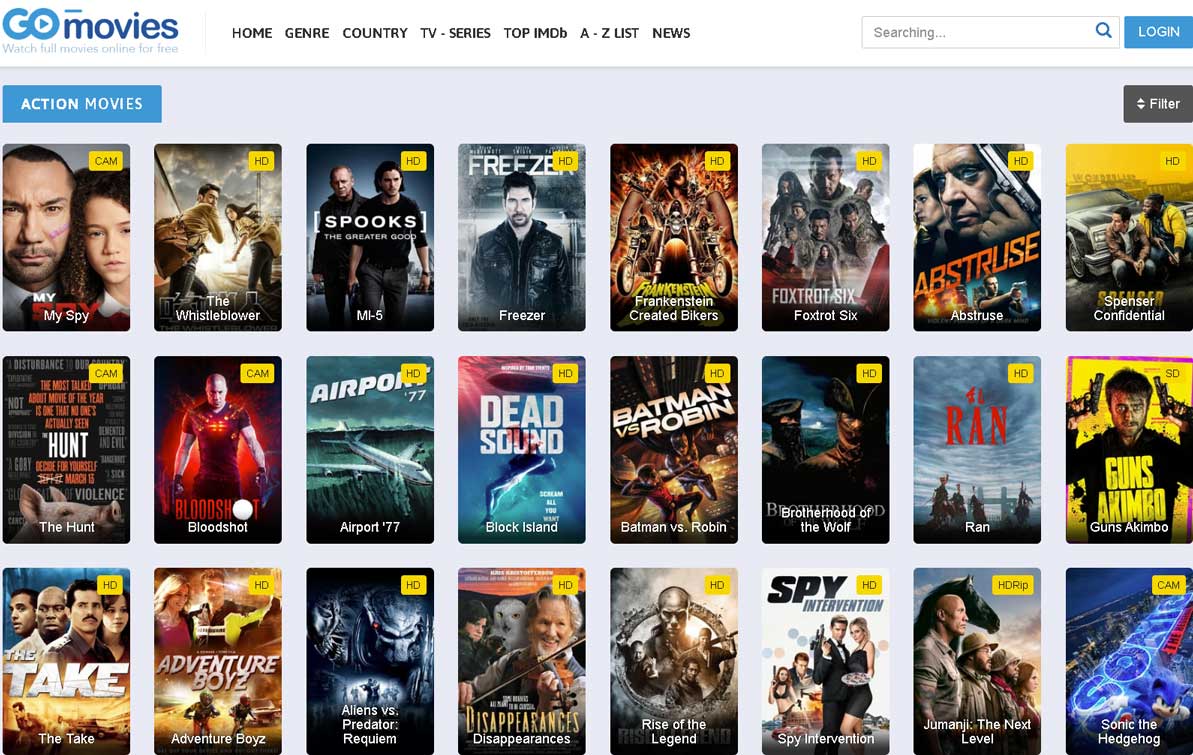Click the HD badge on Freezer
Viewport: 1193px width, 755px height.
coord(565,161)
